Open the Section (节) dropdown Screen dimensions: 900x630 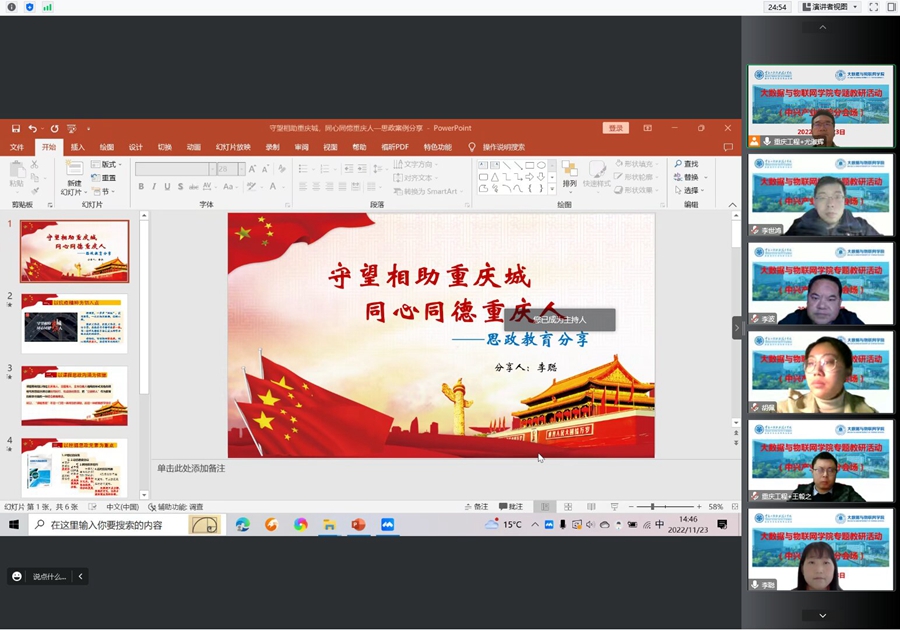[104, 191]
